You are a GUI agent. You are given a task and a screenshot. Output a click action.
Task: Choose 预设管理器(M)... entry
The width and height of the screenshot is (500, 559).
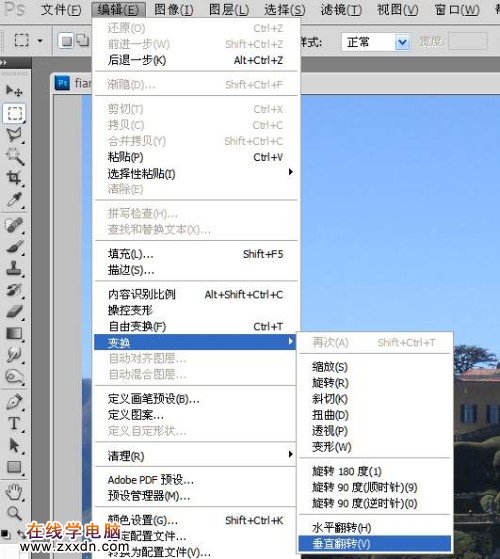point(195,496)
